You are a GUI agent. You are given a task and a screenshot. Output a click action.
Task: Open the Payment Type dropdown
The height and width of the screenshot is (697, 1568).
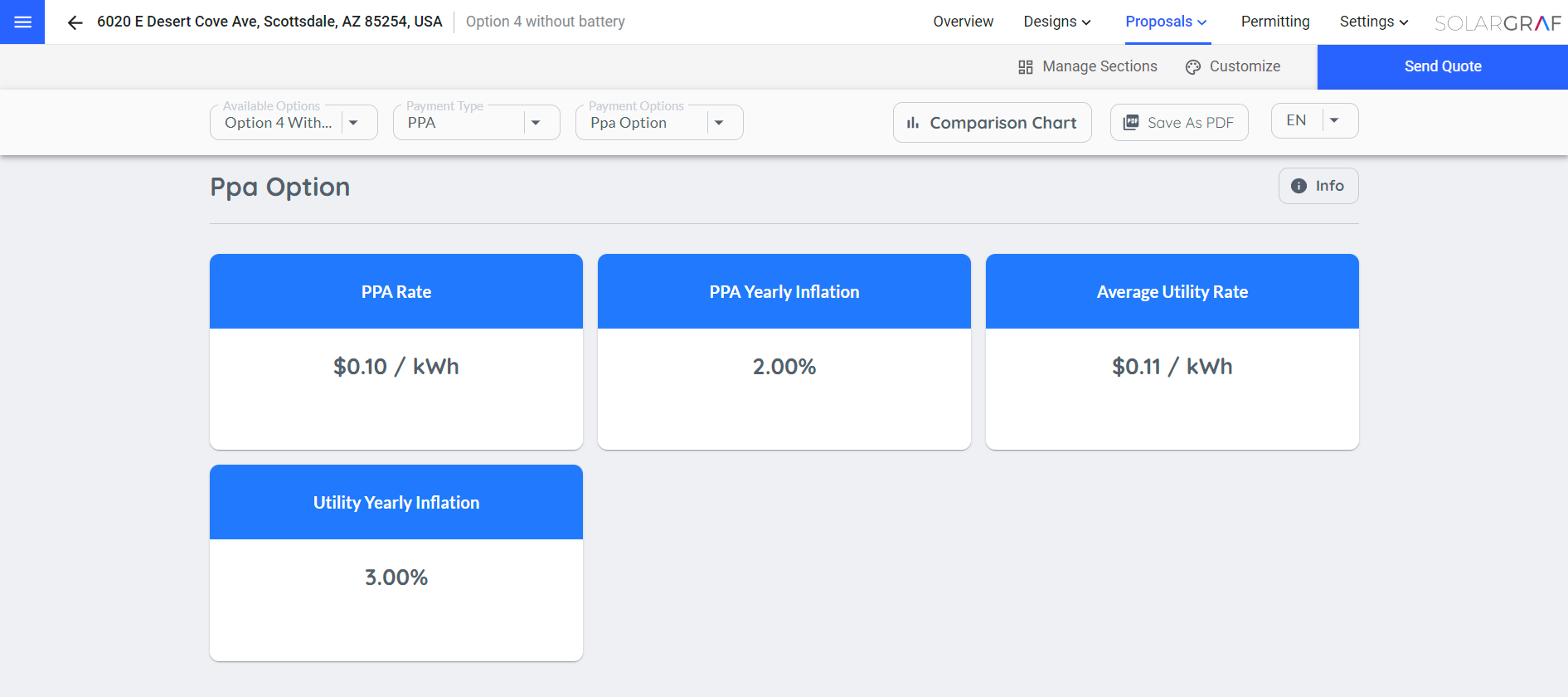pos(536,123)
